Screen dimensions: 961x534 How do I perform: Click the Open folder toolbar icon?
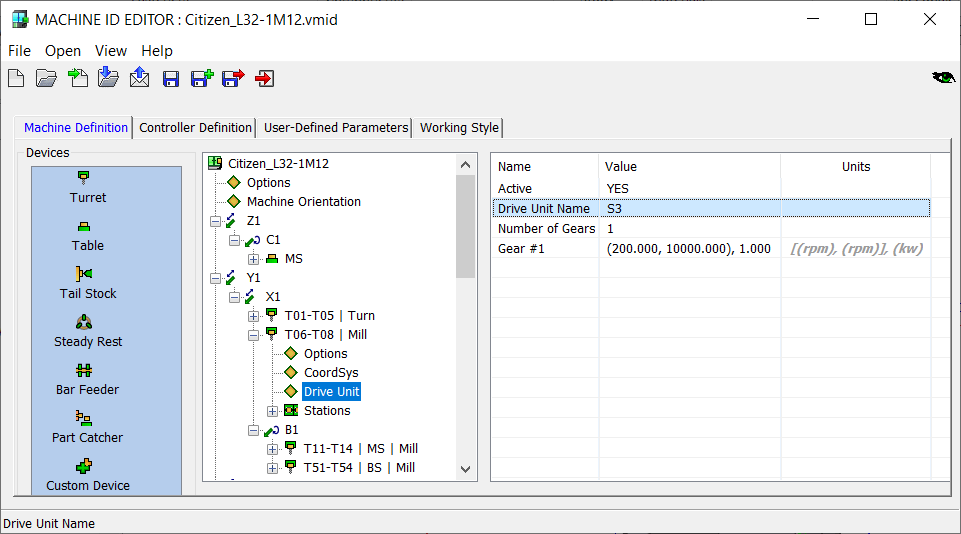pos(47,78)
